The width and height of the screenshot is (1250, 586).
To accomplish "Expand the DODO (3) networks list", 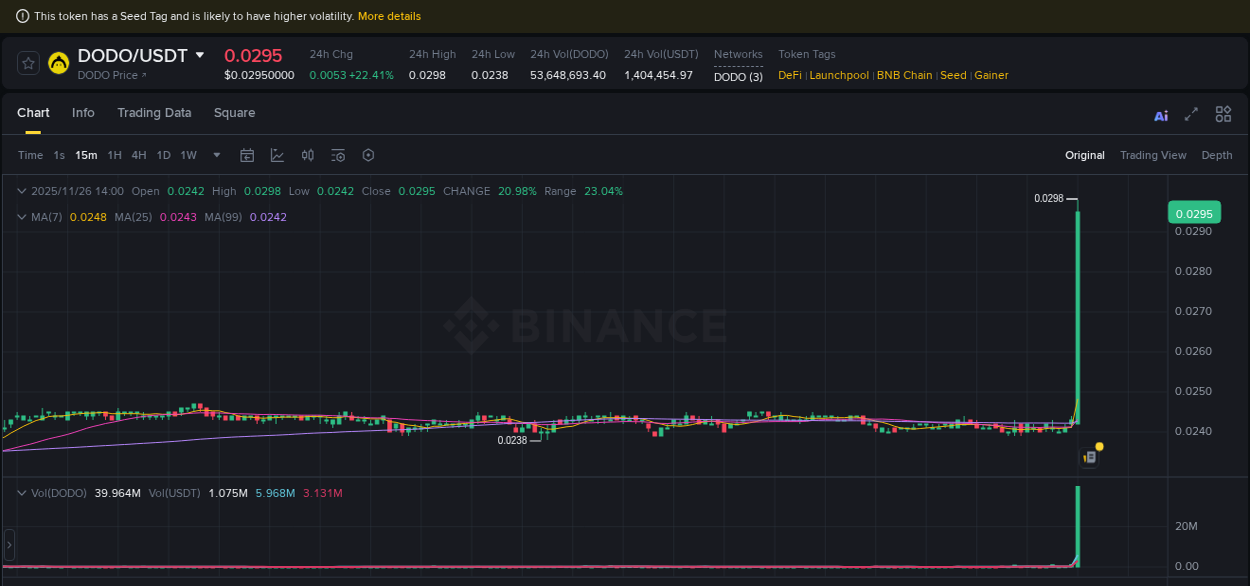I will pos(738,76).
